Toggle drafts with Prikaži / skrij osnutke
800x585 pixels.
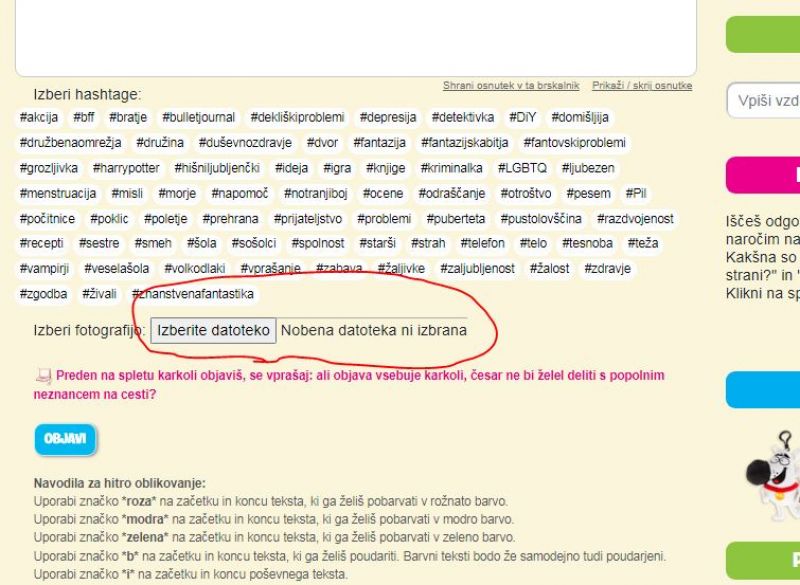(641, 86)
